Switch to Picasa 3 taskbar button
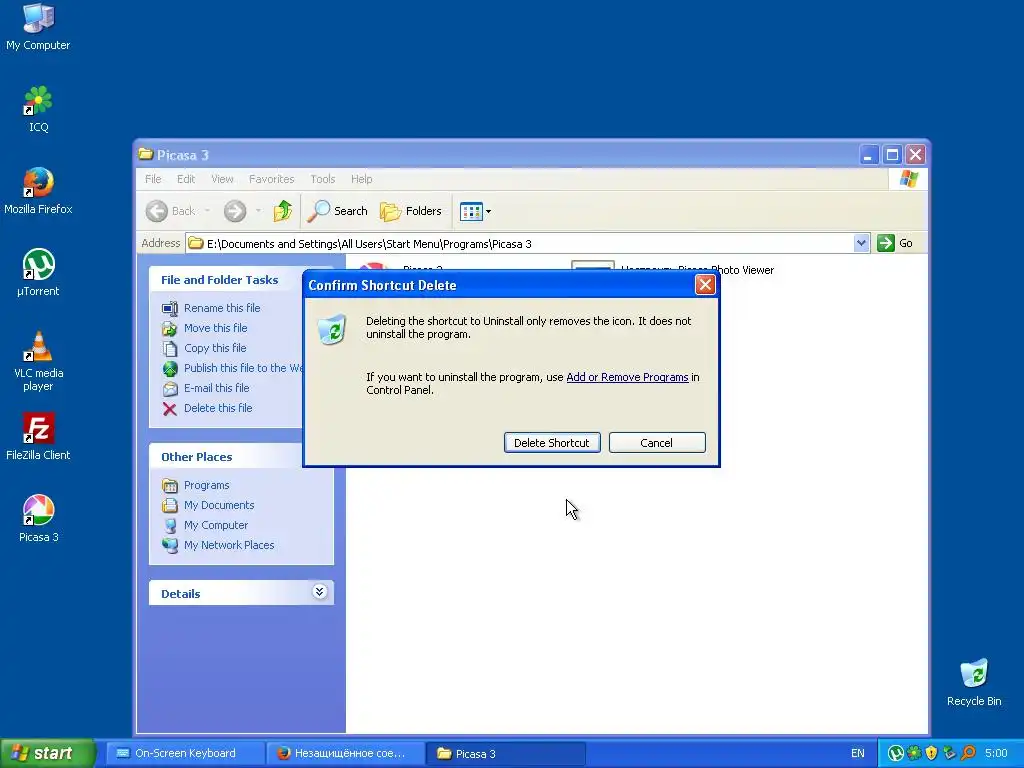1024x768 pixels. [x=505, y=753]
